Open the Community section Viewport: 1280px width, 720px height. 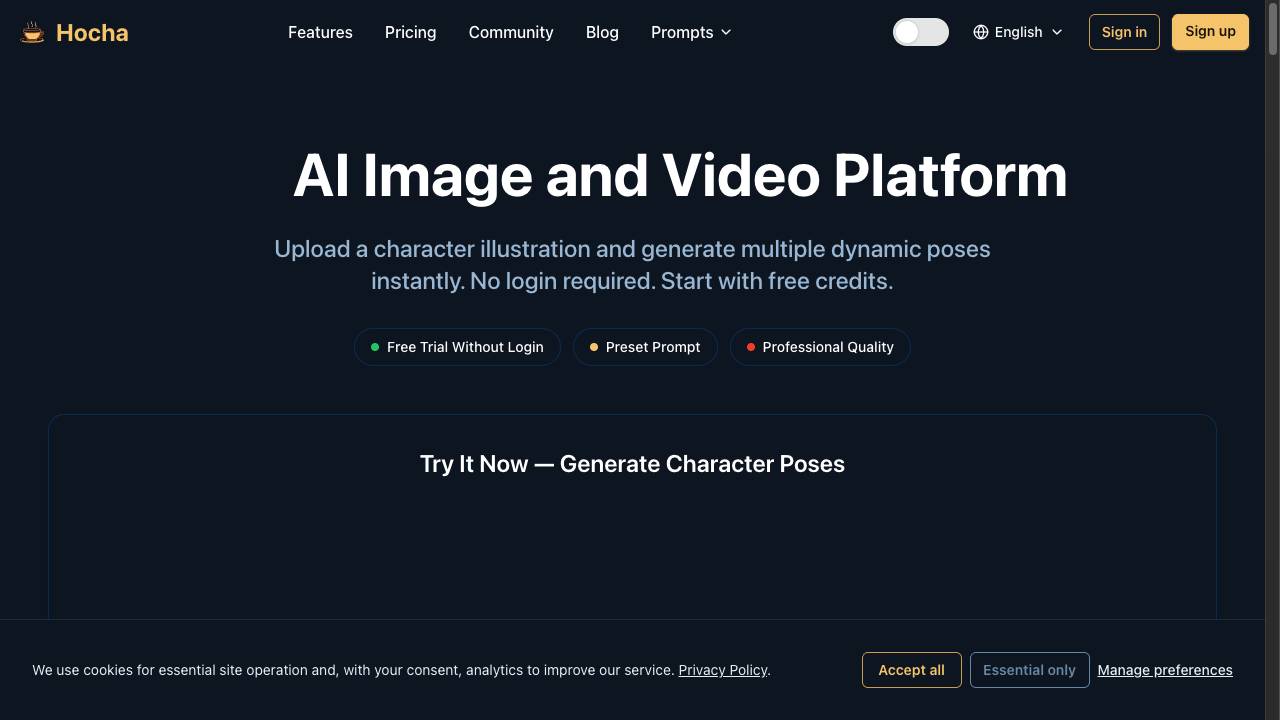511,32
